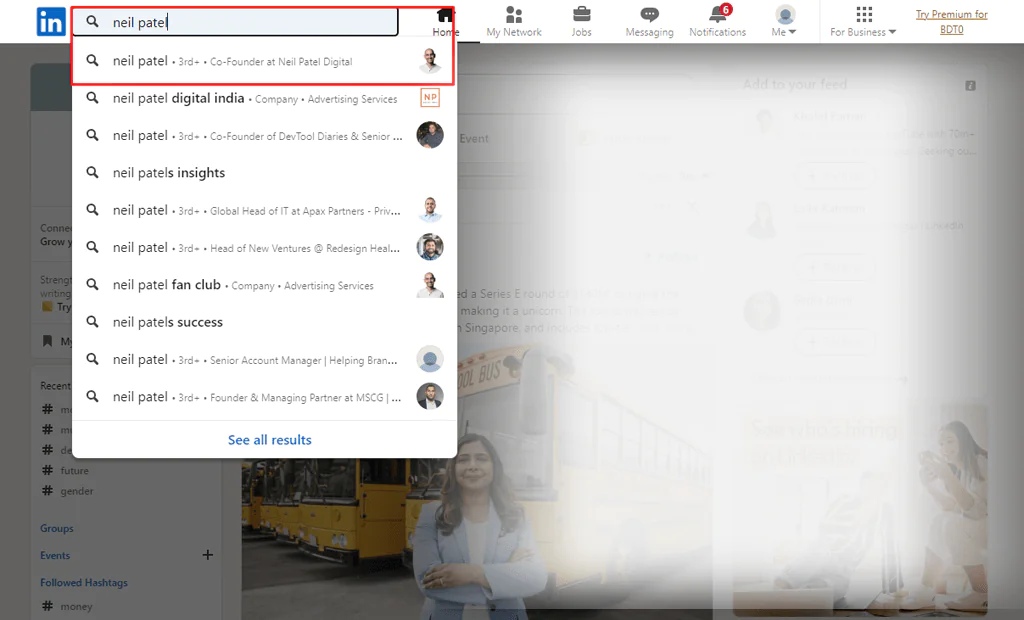Click the plus icon next to Events
Screen dimensions: 1024x620
pyautogui.click(x=208, y=555)
